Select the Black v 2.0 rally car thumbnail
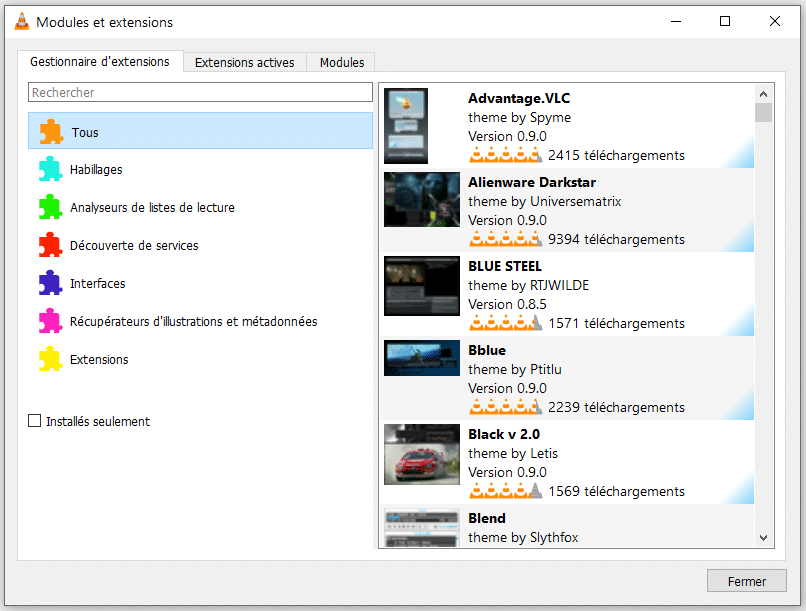806x611 pixels. click(x=421, y=456)
